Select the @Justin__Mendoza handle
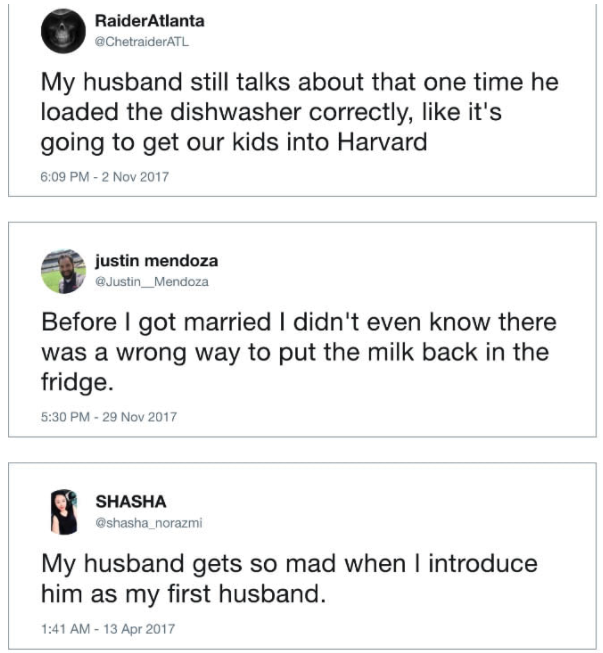603x653 pixels. 151,281
